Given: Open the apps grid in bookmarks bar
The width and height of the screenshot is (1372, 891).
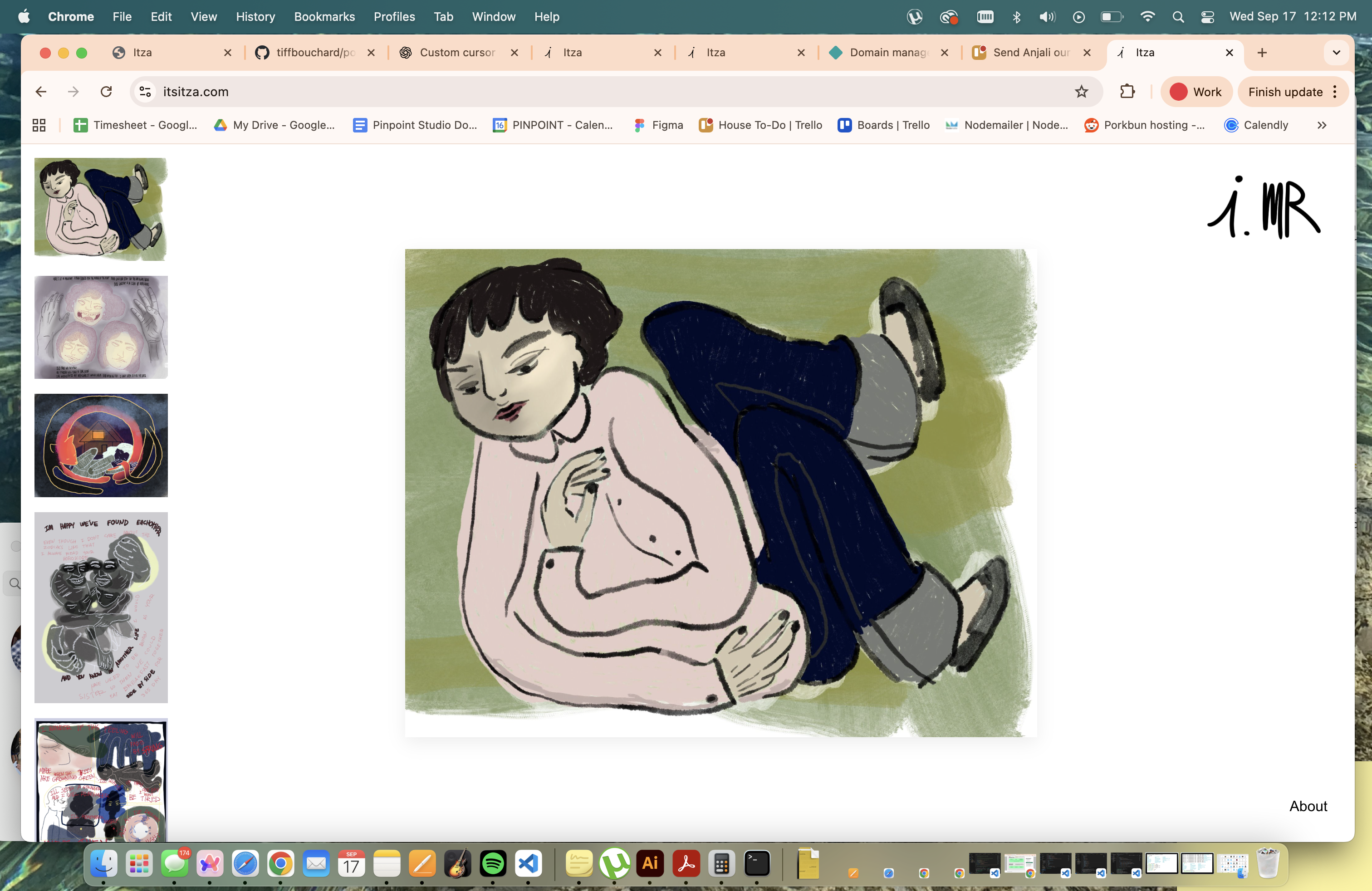Looking at the screenshot, I should click(39, 125).
